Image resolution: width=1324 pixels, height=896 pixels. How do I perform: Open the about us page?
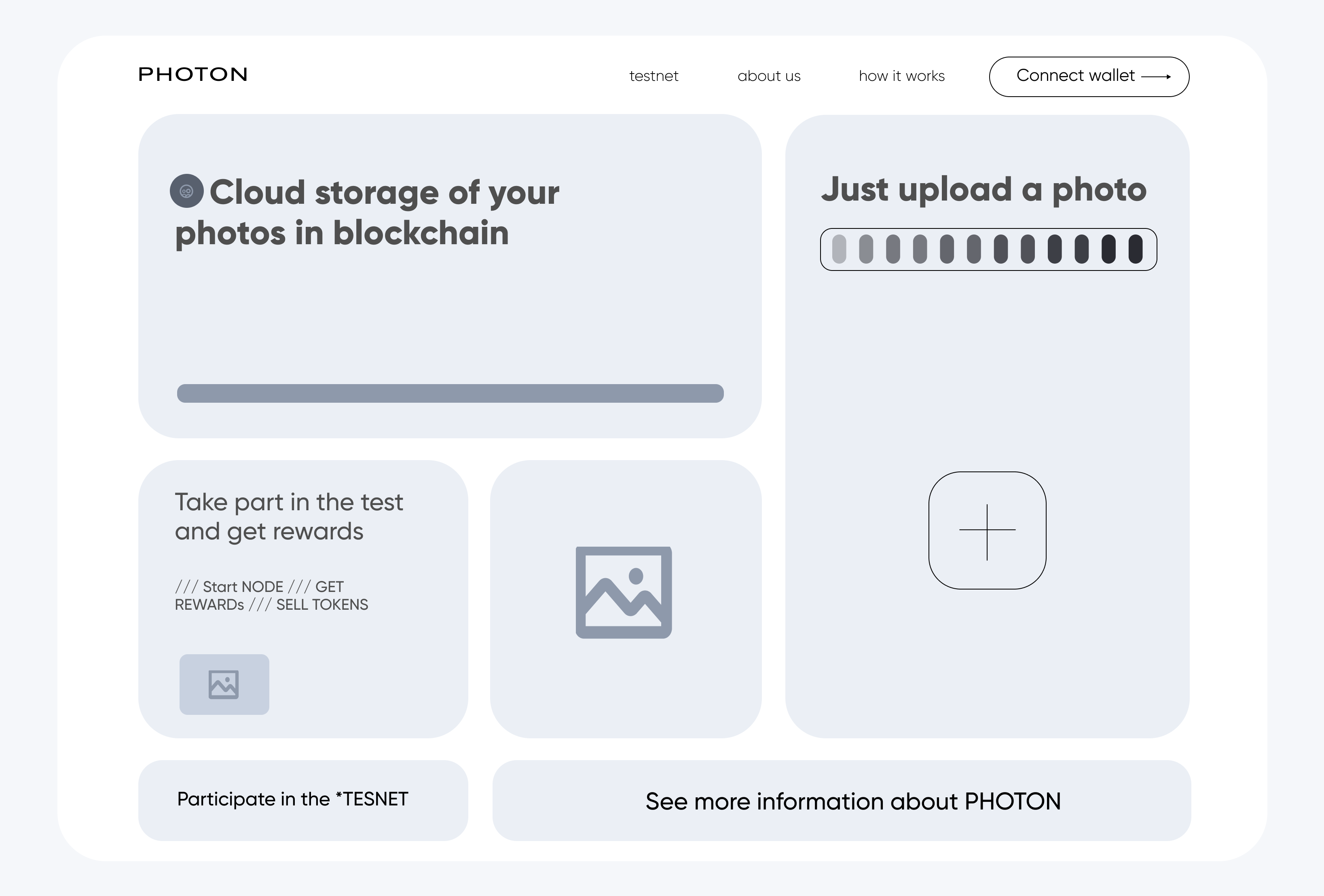(769, 76)
